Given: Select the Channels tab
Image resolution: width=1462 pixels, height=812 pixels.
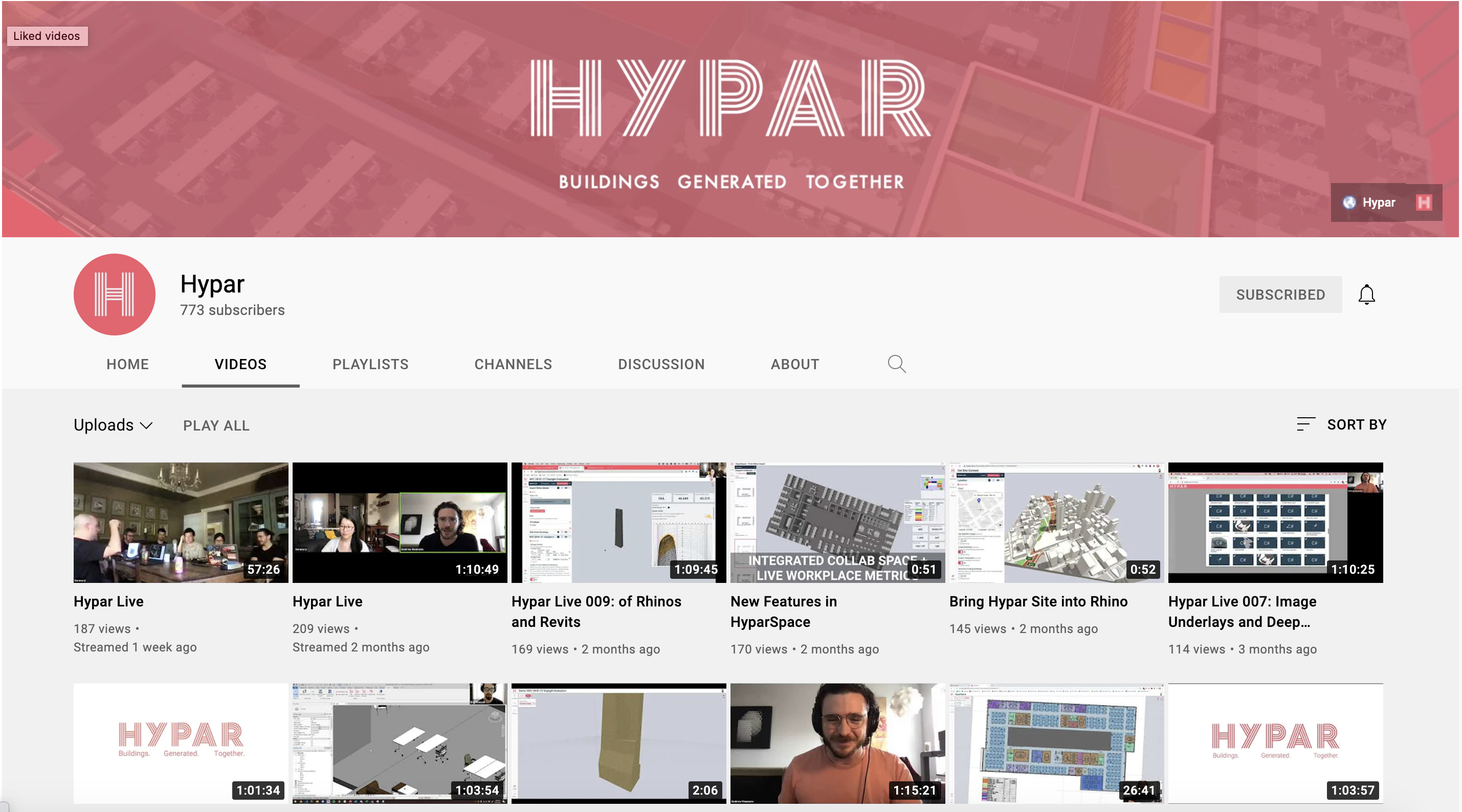Looking at the screenshot, I should point(513,364).
